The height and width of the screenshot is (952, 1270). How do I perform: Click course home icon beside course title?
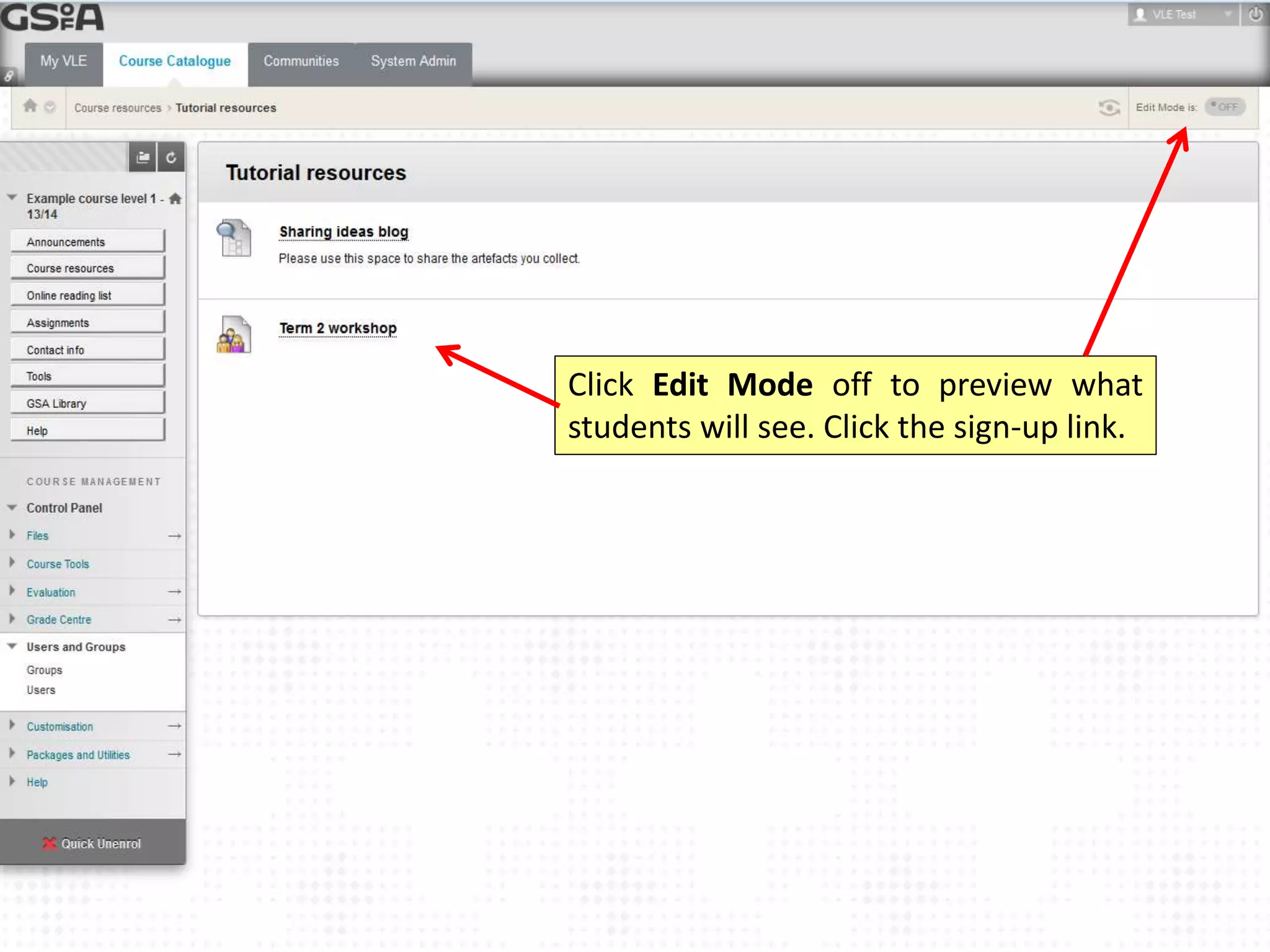coord(175,198)
